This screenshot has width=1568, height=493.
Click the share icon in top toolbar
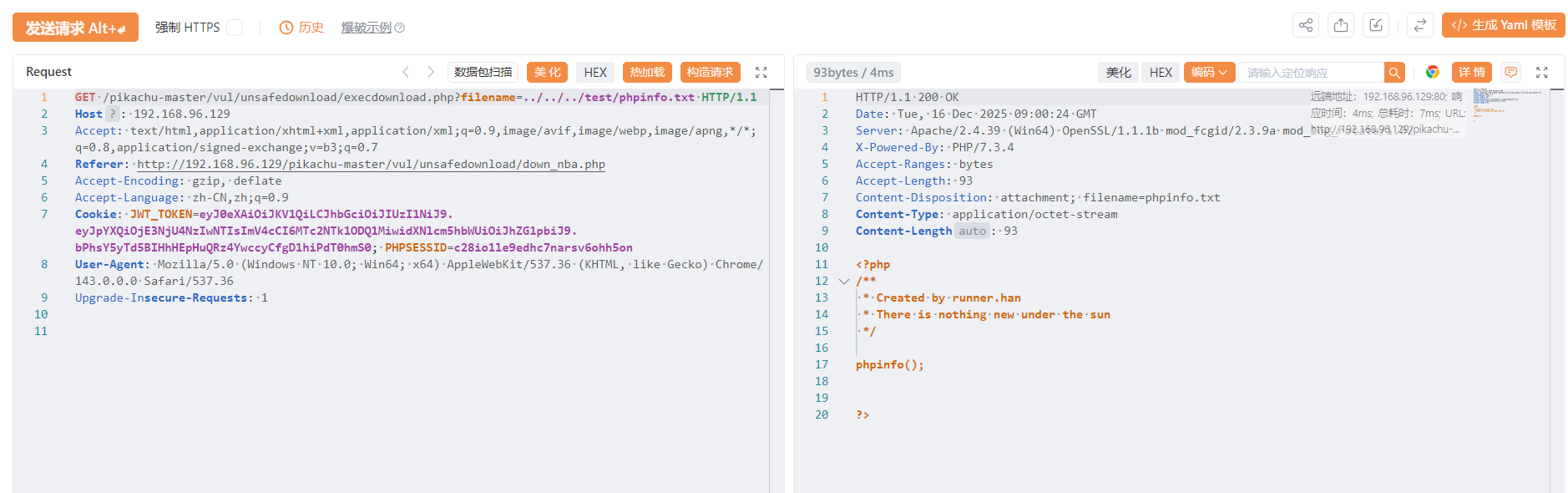1306,26
